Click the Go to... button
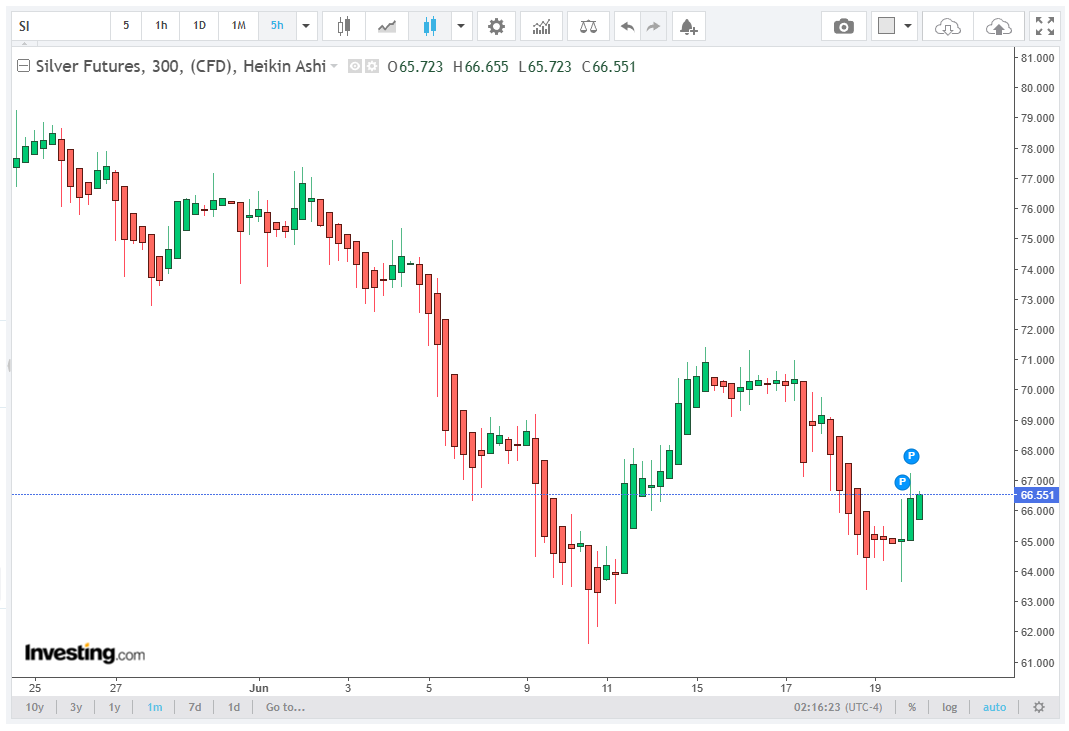This screenshot has height=731, width=1069. (285, 707)
